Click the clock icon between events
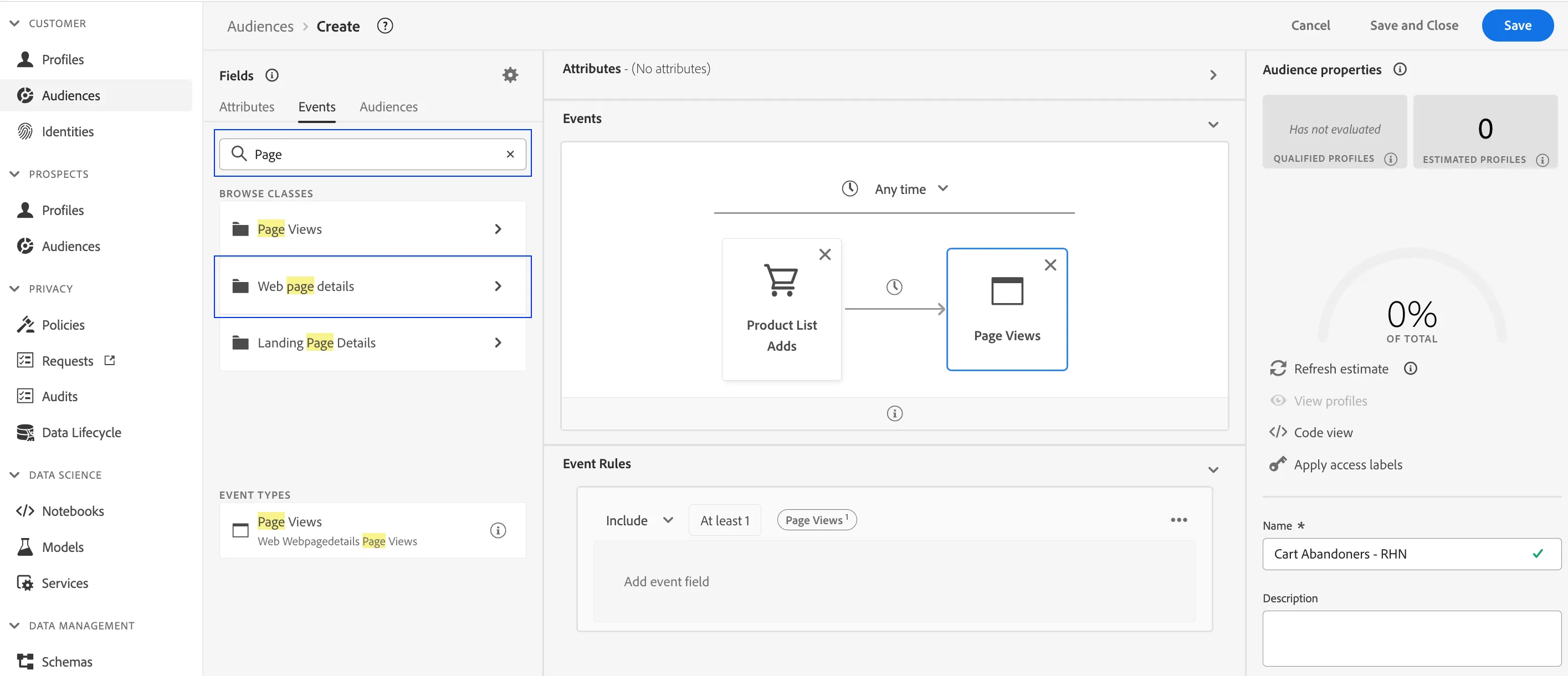This screenshot has width=1568, height=676. (x=894, y=286)
